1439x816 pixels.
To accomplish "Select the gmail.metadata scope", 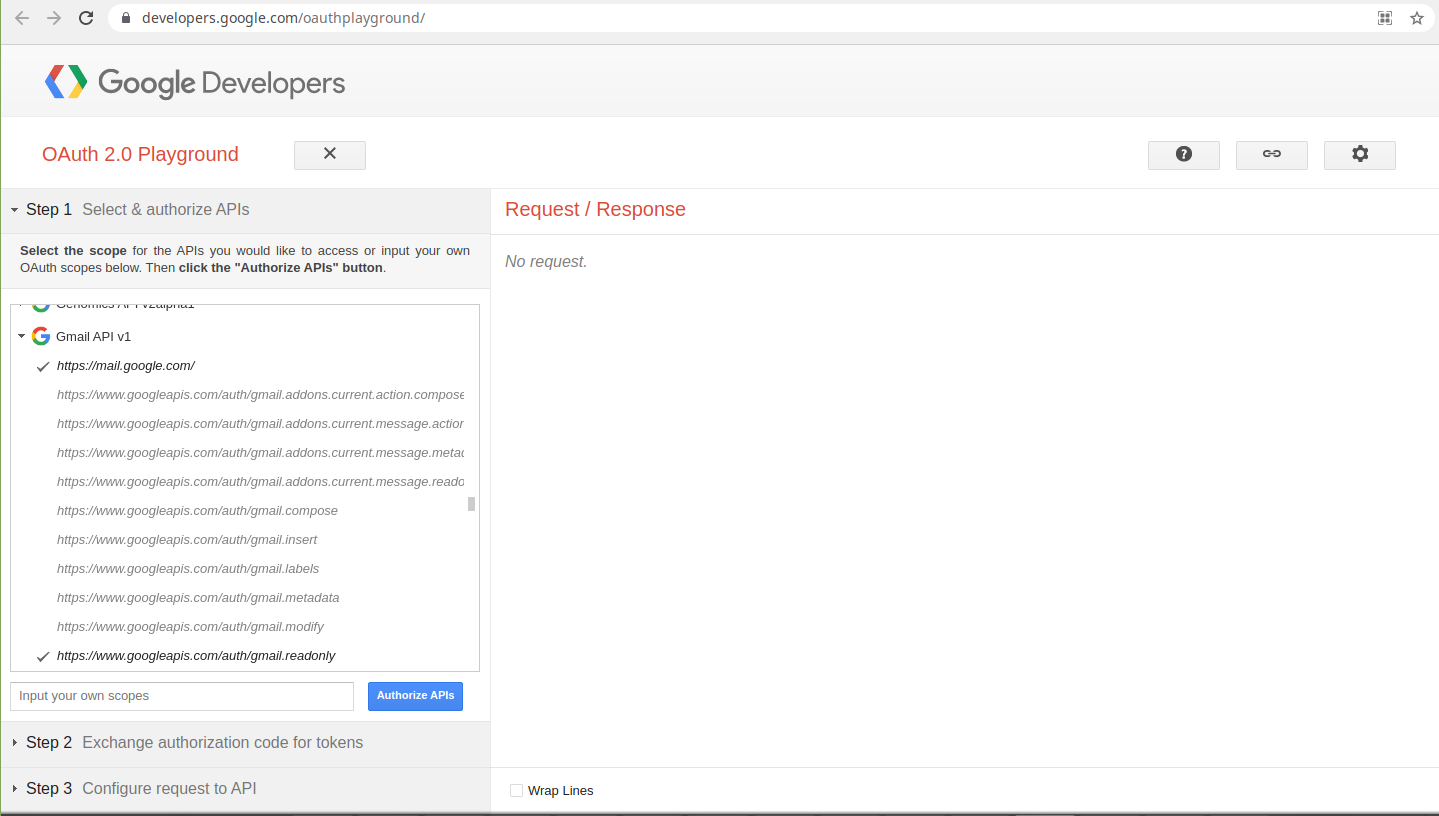I will point(198,598).
